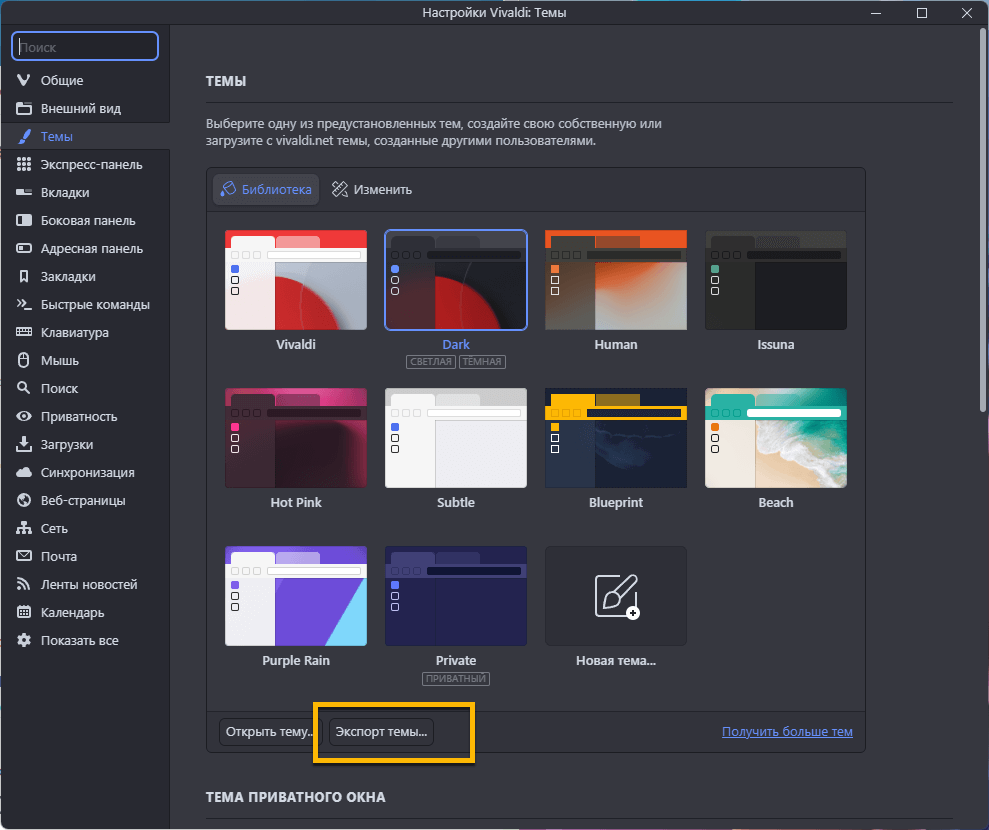The height and width of the screenshot is (830, 989).
Task: Click the globe icon beside Веб-страницы
Action: [x=23, y=500]
